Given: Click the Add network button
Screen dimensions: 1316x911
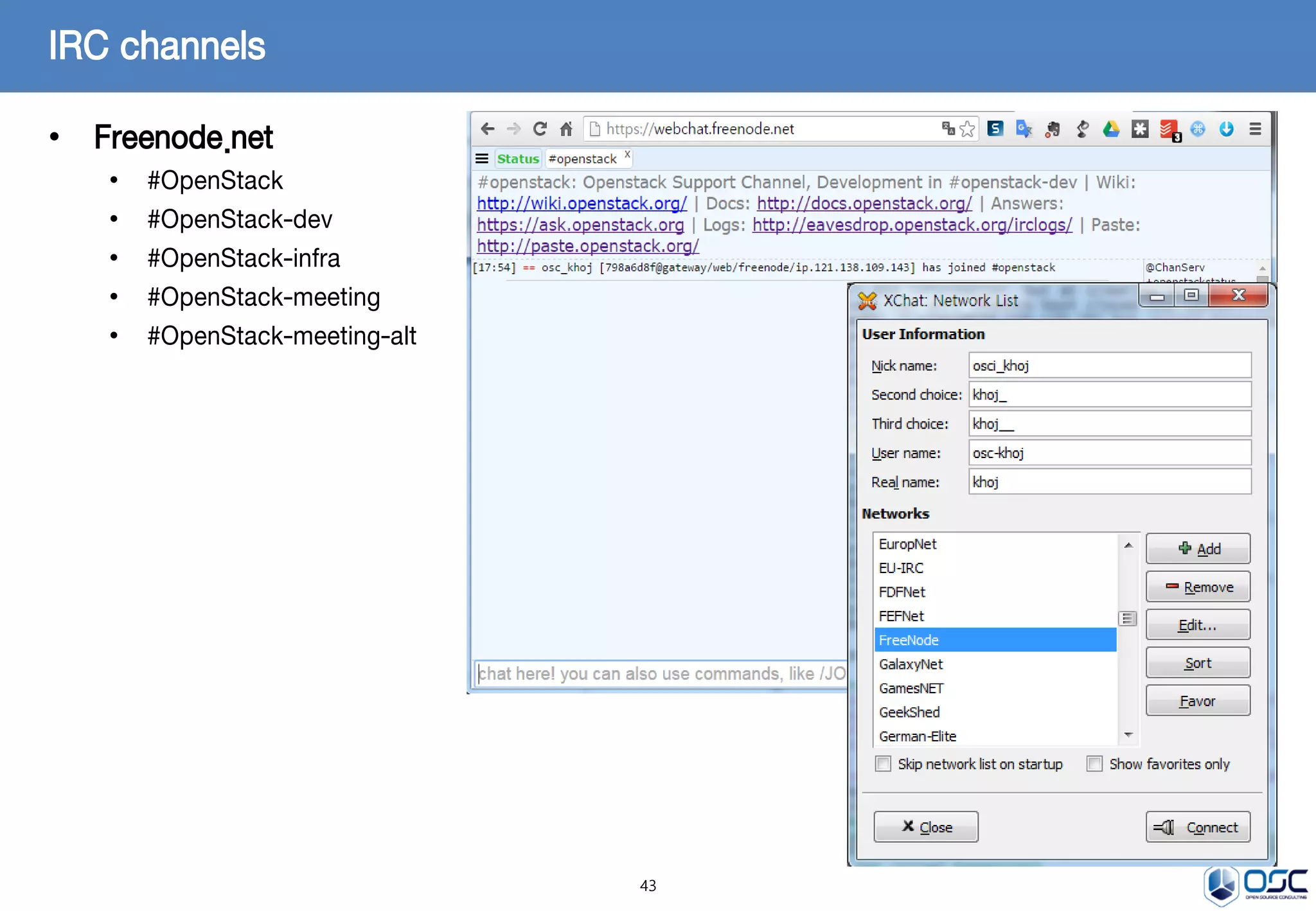Looking at the screenshot, I should 1198,549.
